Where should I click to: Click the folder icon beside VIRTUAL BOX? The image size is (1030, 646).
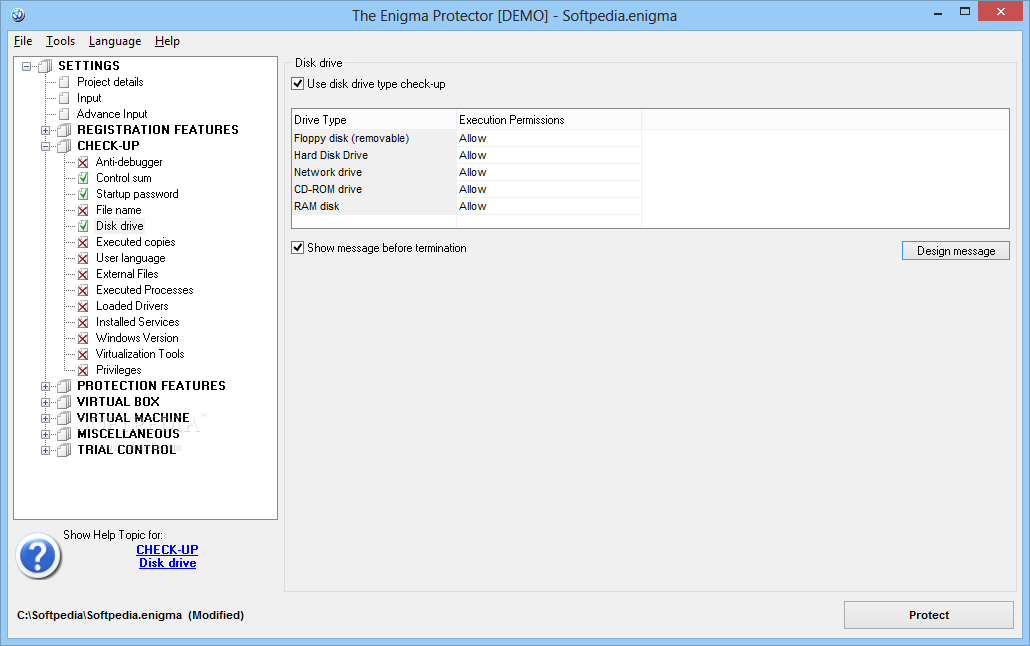tap(64, 402)
